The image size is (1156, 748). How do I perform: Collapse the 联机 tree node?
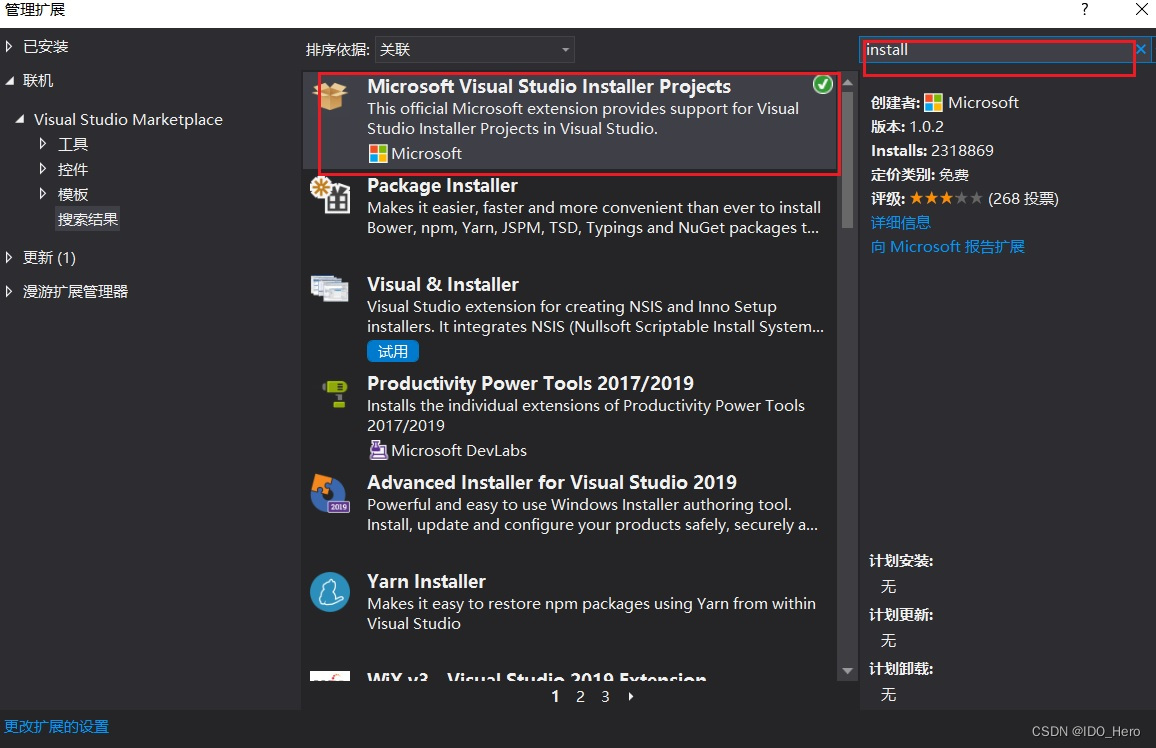coord(10,80)
